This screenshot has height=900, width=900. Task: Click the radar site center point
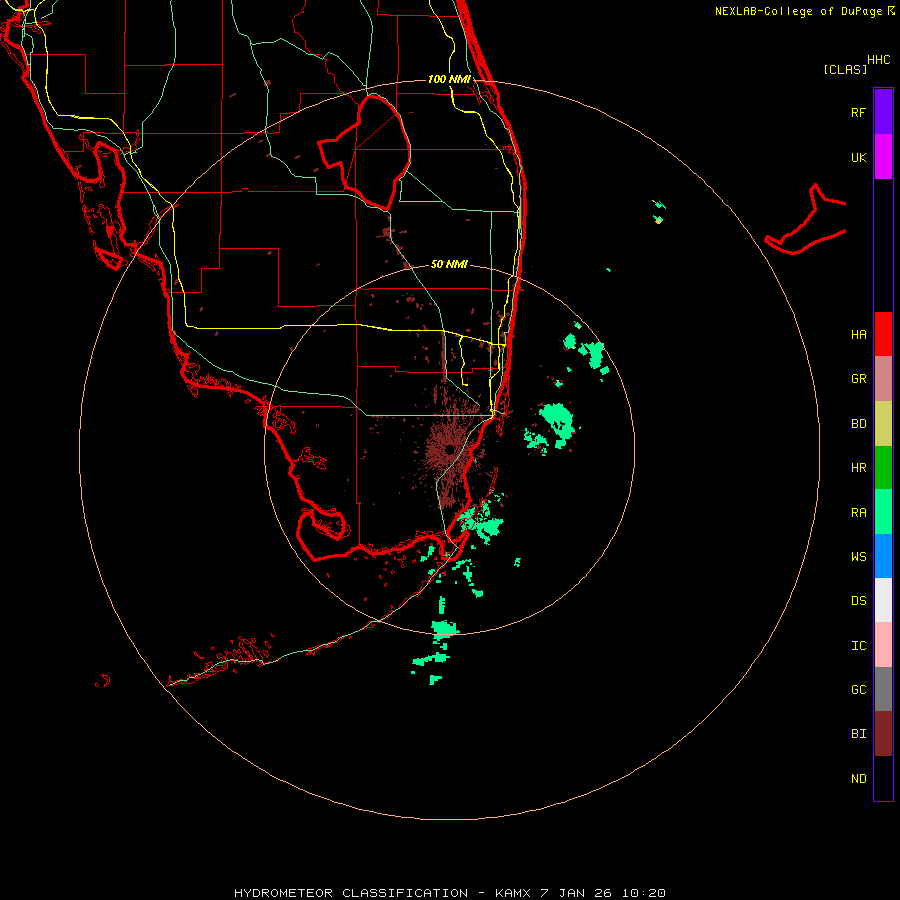(x=449, y=449)
